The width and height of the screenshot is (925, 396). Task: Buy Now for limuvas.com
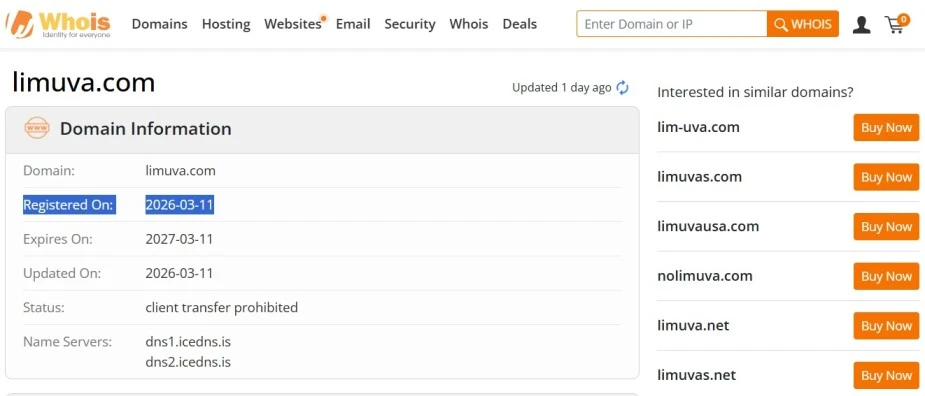pos(886,177)
